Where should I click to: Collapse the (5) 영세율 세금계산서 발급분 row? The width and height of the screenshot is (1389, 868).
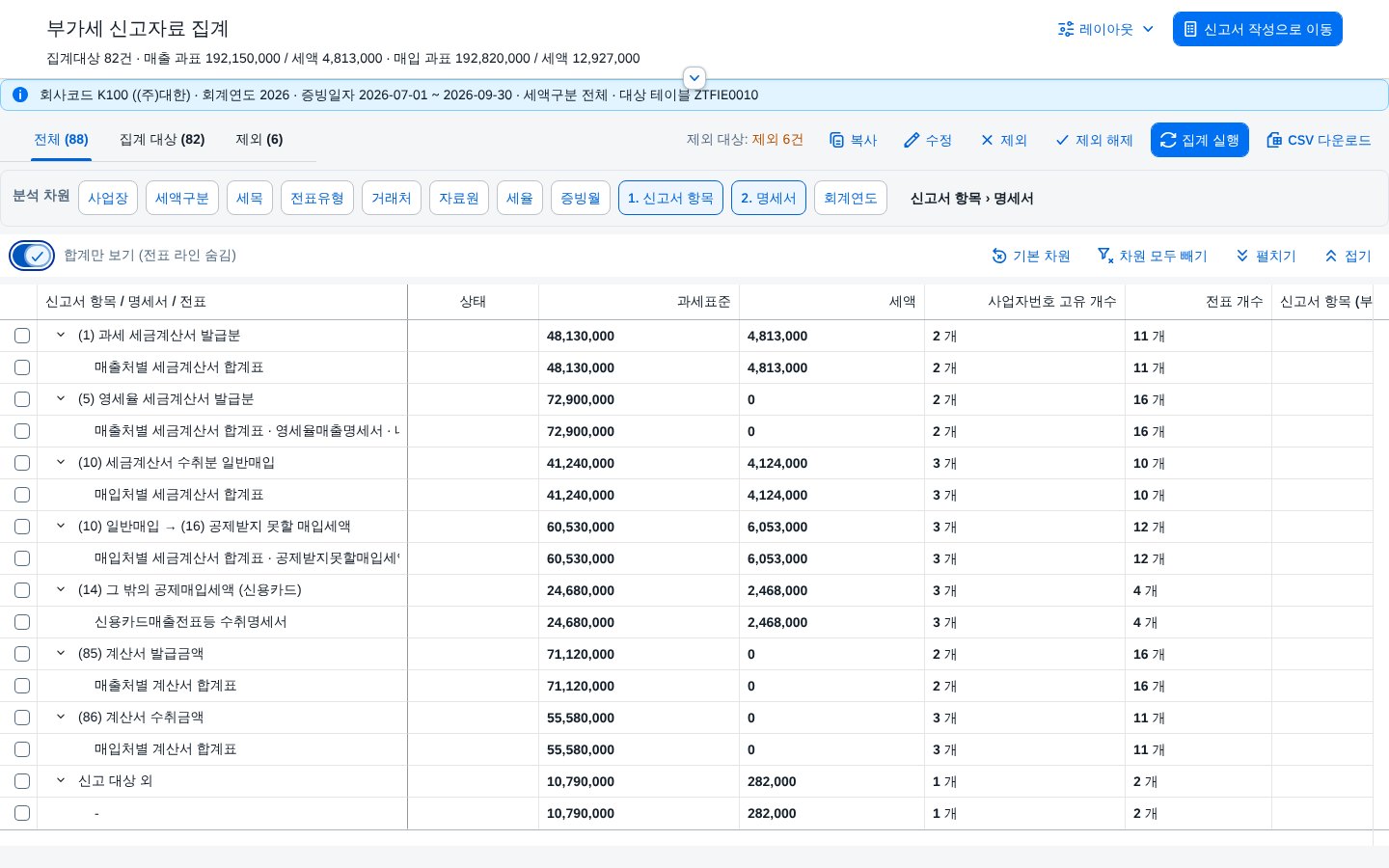(x=61, y=398)
